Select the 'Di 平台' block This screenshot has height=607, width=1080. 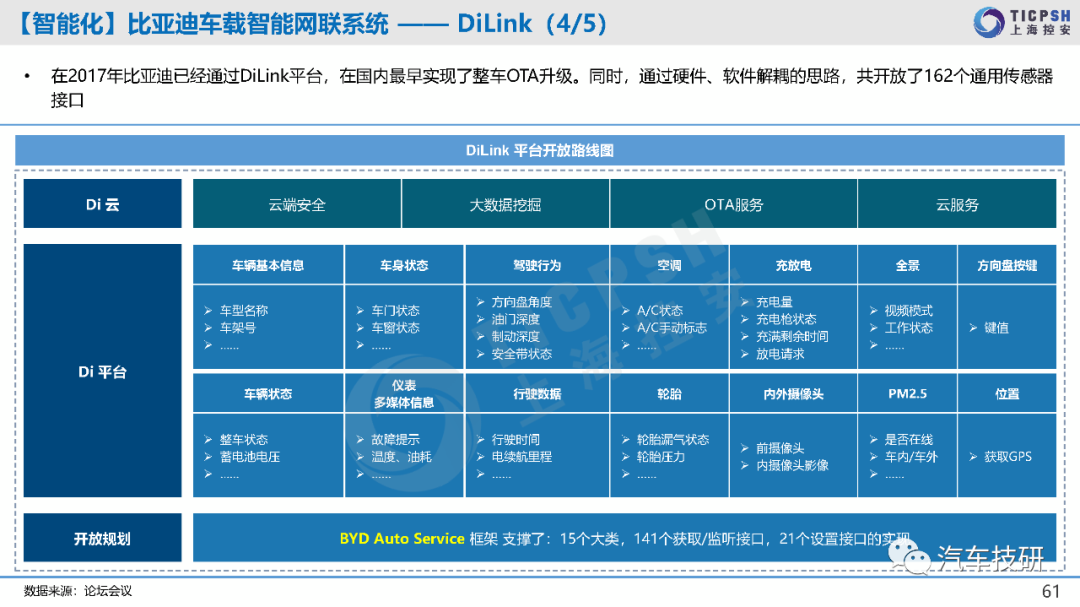click(x=103, y=371)
